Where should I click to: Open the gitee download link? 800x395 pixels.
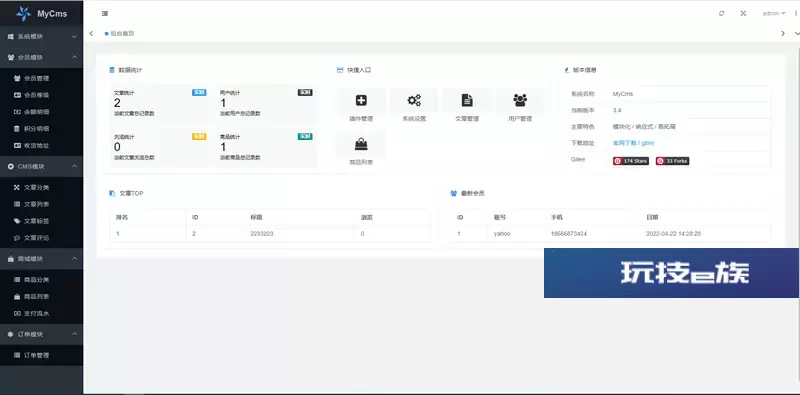(648, 143)
